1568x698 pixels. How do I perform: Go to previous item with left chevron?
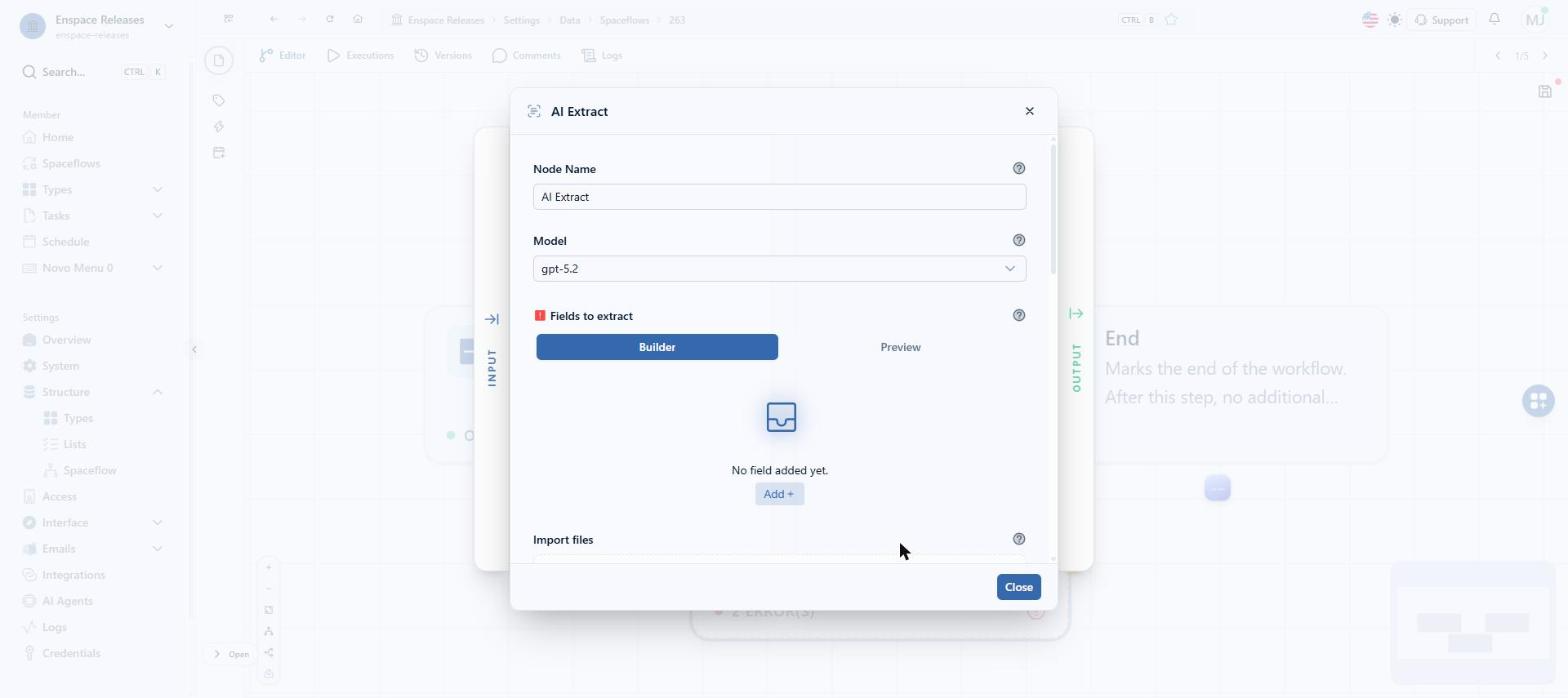tap(1497, 56)
